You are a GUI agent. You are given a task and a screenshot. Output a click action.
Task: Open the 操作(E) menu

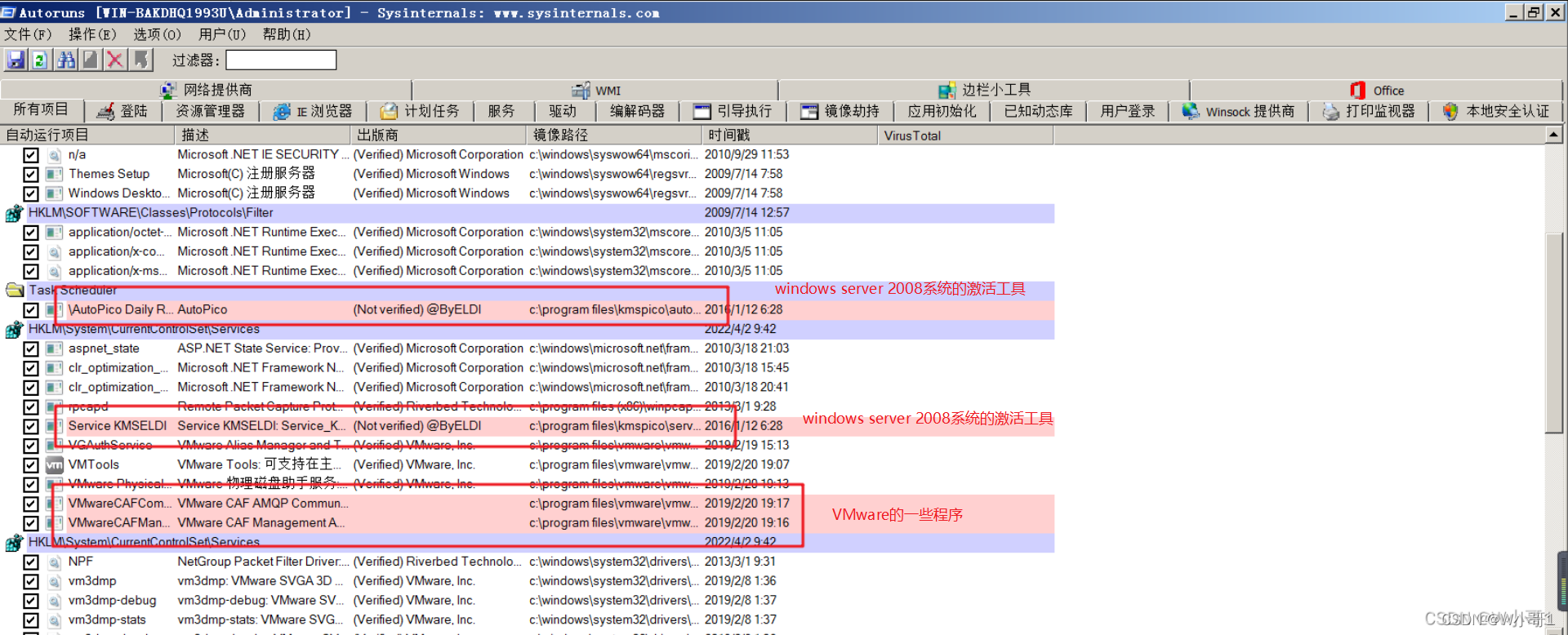click(92, 34)
